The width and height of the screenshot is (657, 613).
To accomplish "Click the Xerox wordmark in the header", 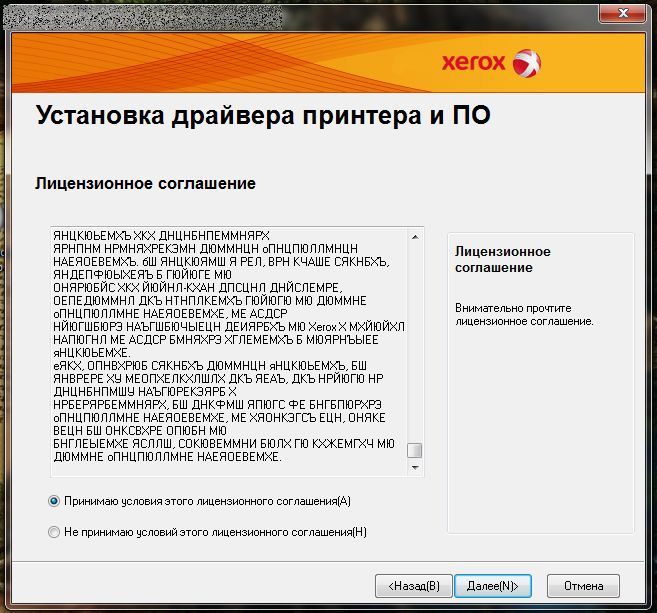I will (474, 63).
